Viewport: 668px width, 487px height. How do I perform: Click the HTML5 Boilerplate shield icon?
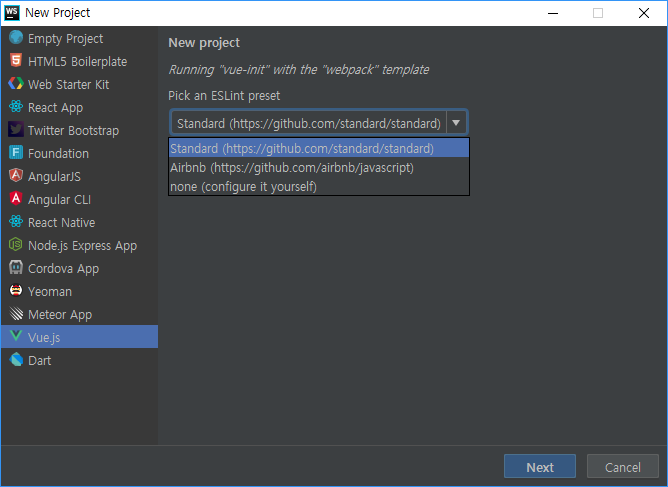[16, 61]
